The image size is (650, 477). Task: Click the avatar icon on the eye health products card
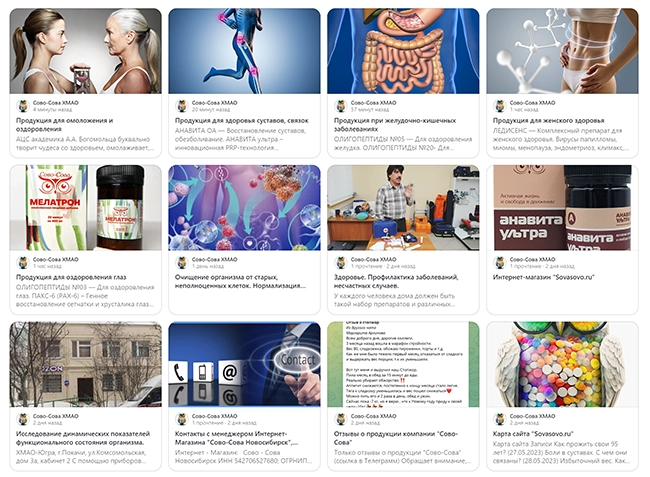pos(23,262)
